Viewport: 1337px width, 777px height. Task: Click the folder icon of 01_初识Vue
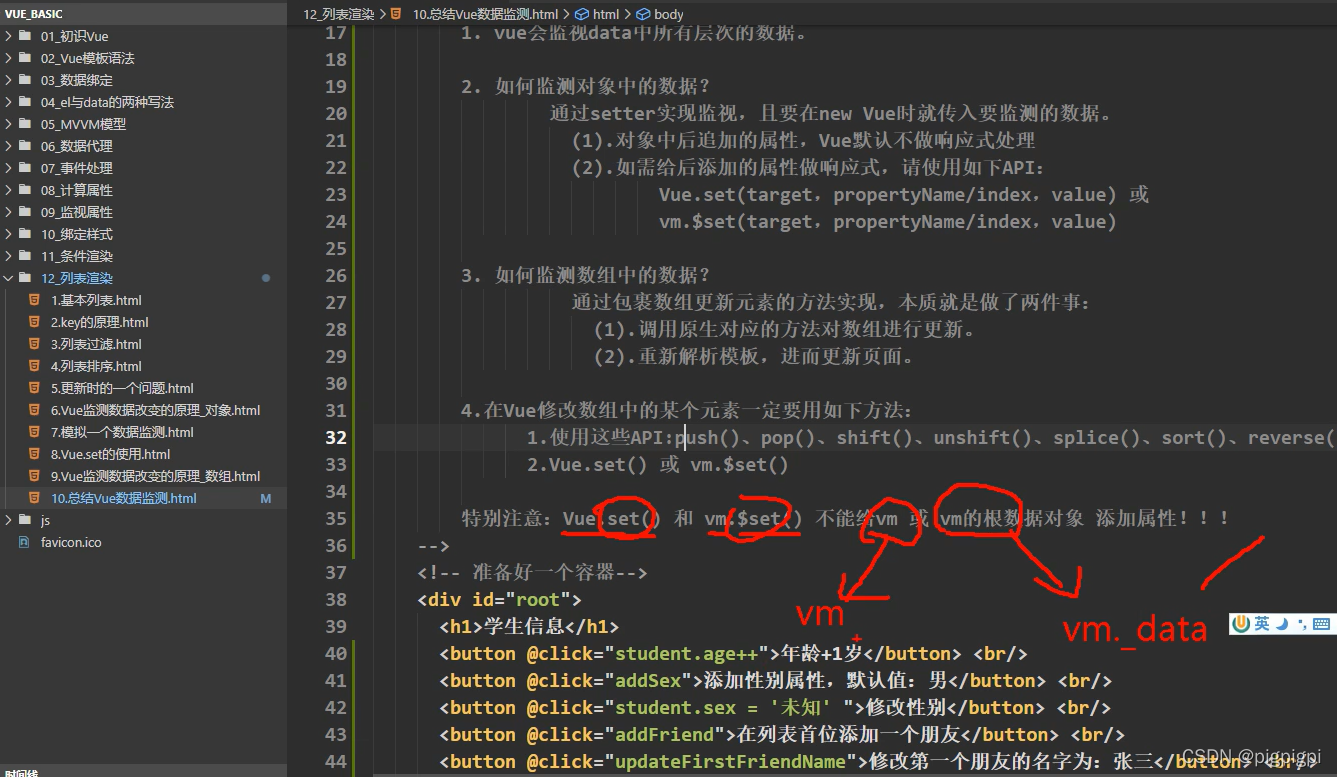(25, 36)
